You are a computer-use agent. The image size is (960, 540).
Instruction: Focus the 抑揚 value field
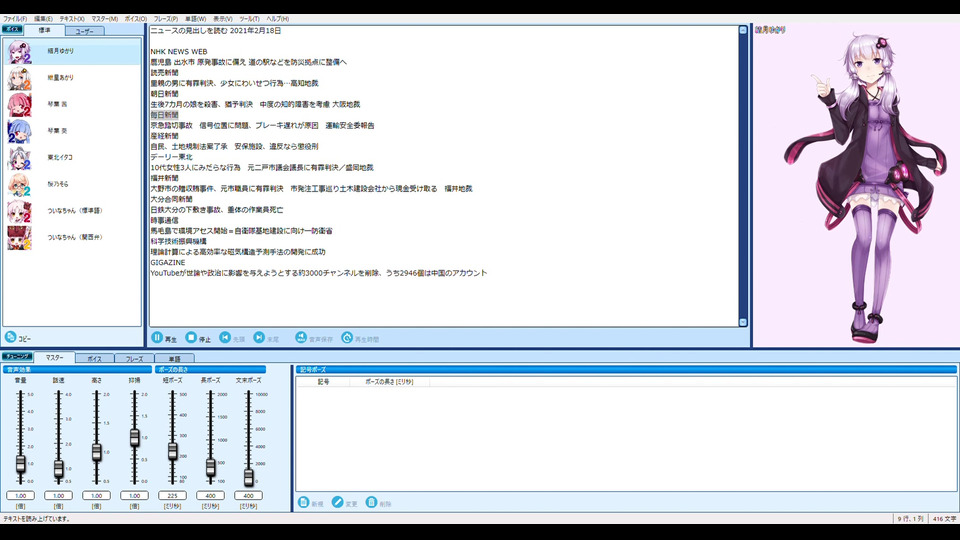coord(134,495)
